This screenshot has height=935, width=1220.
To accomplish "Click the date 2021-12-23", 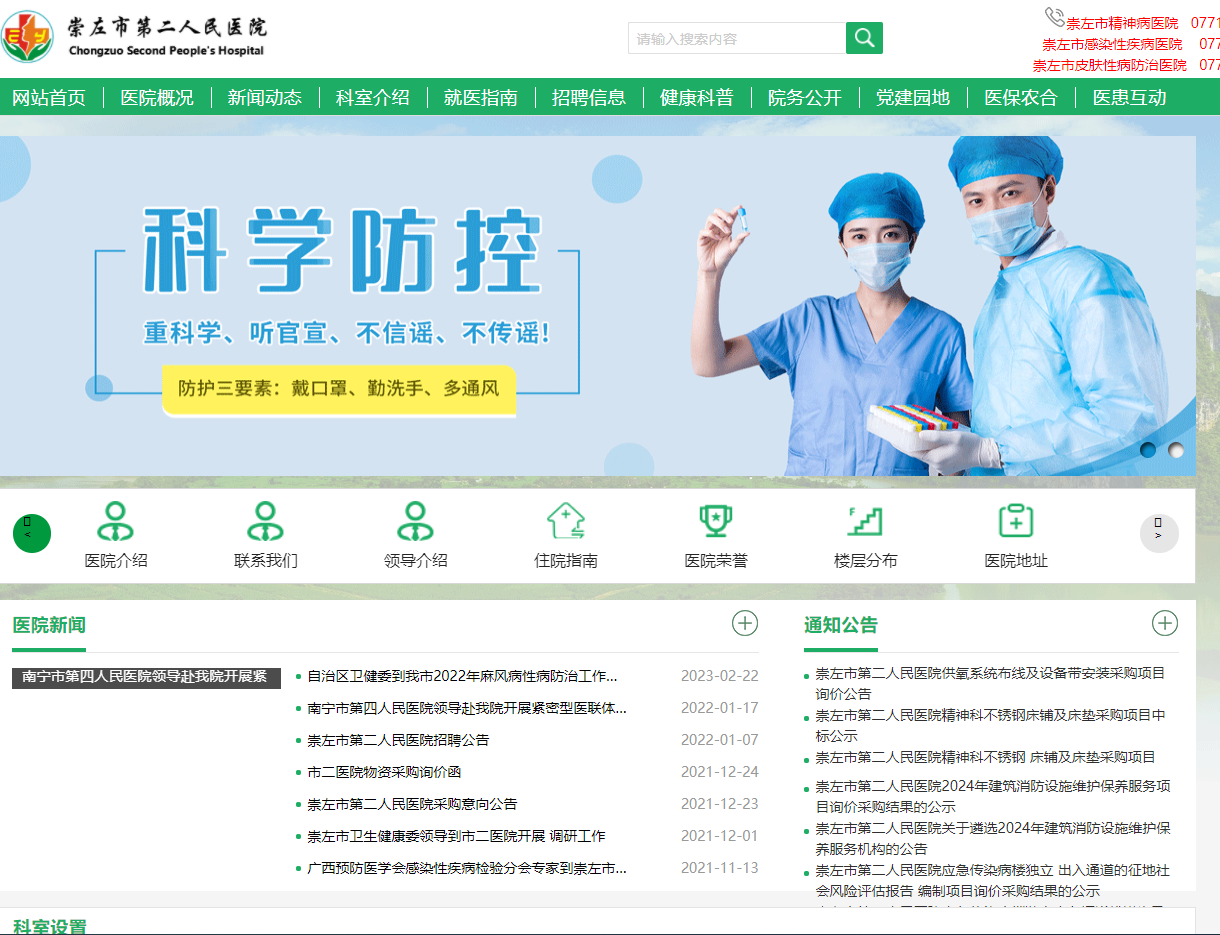I will [720, 804].
